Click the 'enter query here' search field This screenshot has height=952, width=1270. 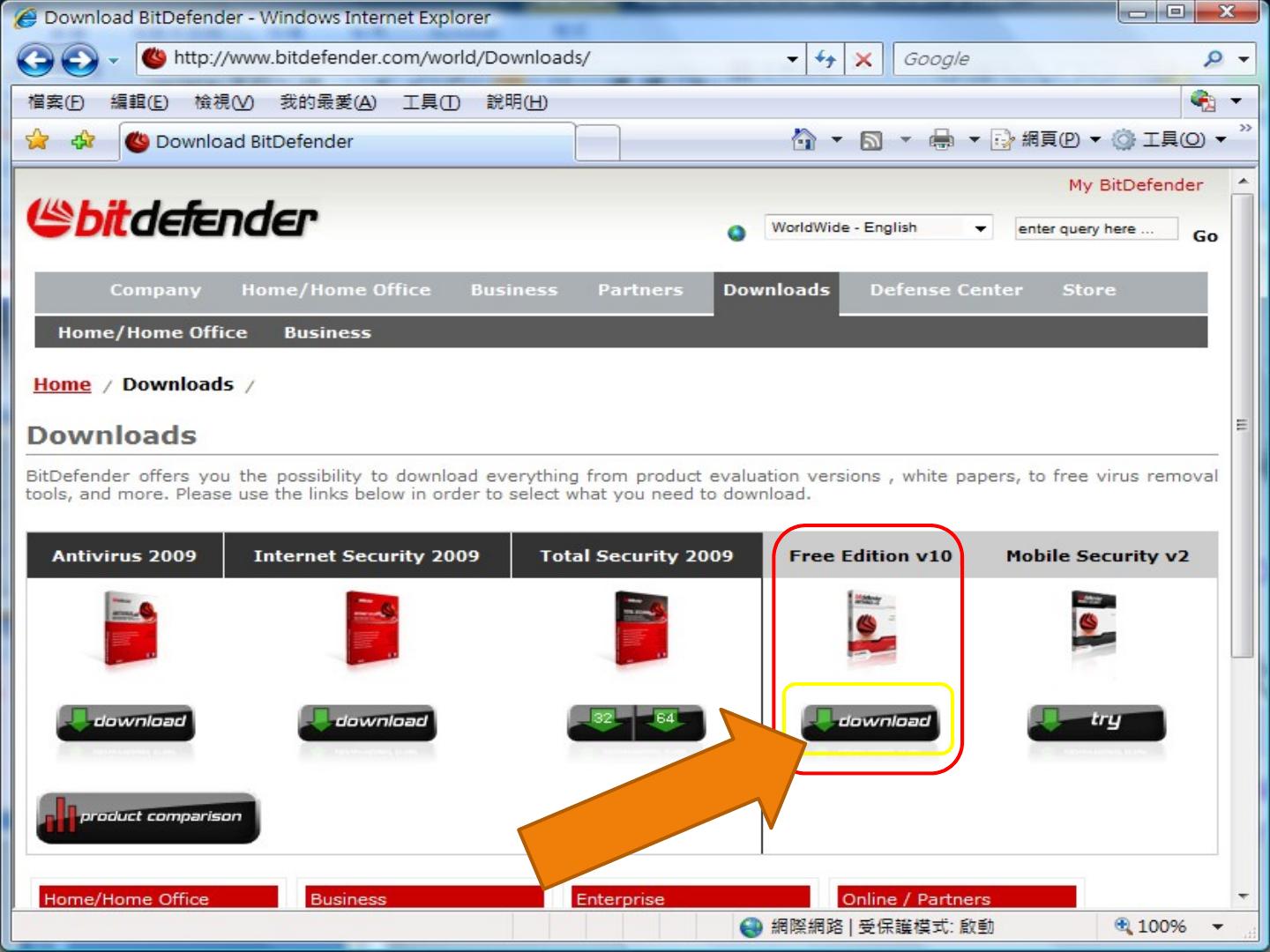tap(1096, 228)
